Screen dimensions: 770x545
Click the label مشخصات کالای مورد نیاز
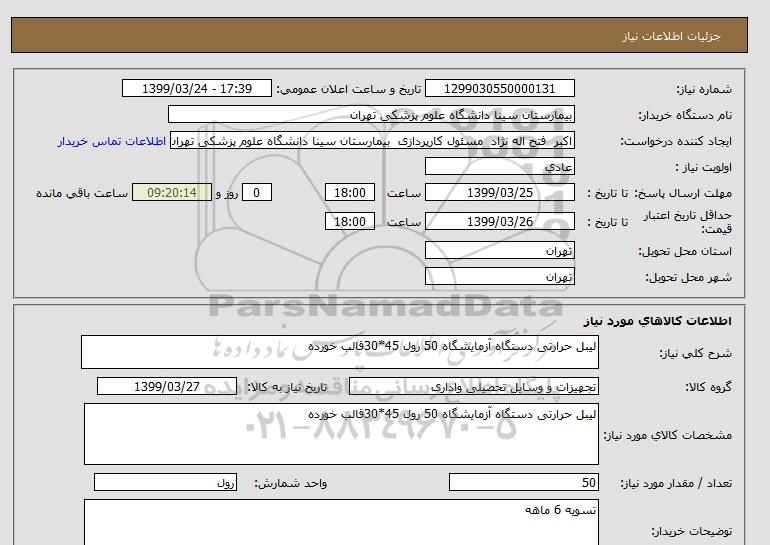pyautogui.click(x=667, y=436)
